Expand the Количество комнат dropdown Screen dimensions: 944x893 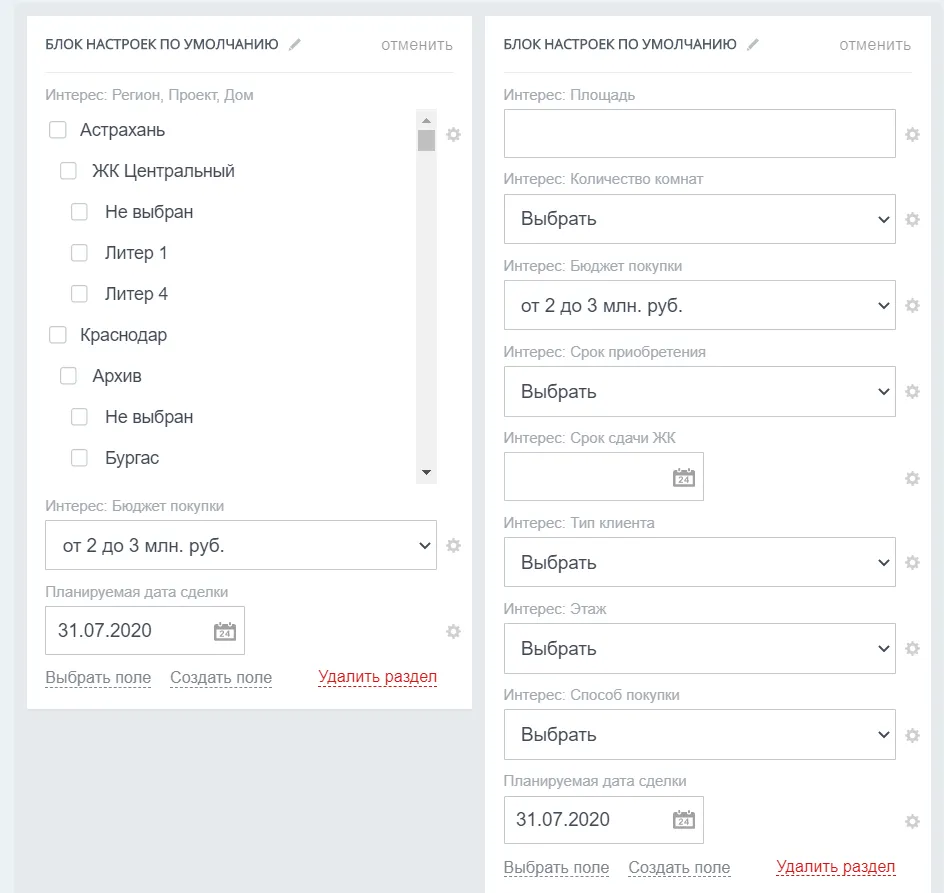pyautogui.click(x=699, y=219)
